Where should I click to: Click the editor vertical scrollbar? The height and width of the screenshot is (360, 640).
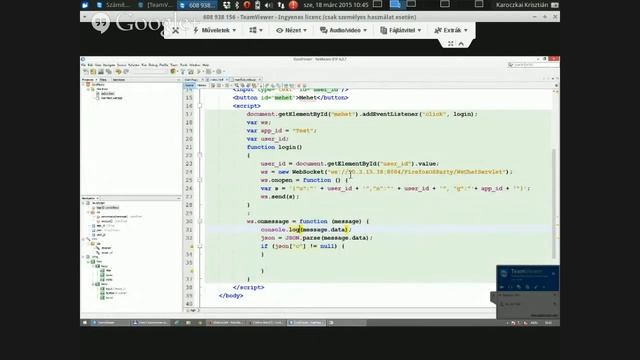[x=554, y=203]
